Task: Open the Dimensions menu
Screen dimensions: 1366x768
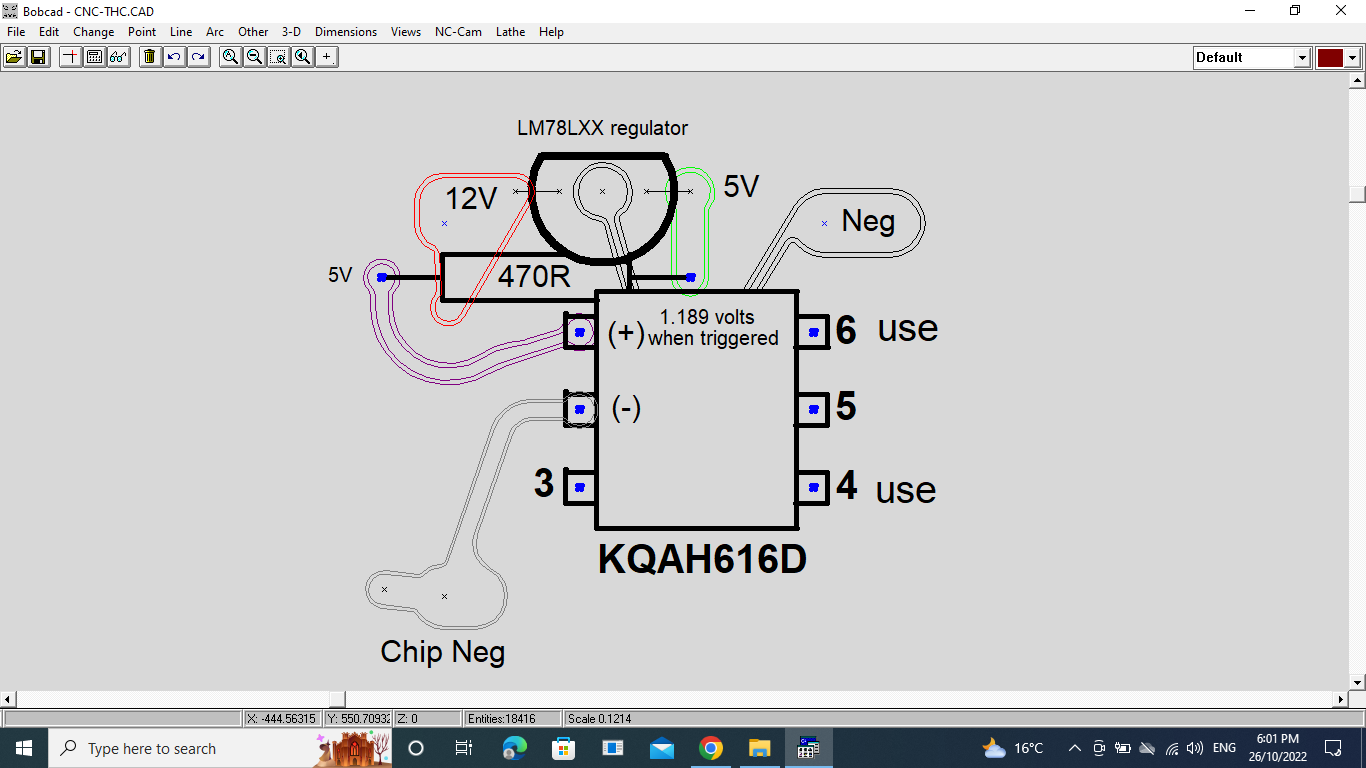Action: pos(346,32)
